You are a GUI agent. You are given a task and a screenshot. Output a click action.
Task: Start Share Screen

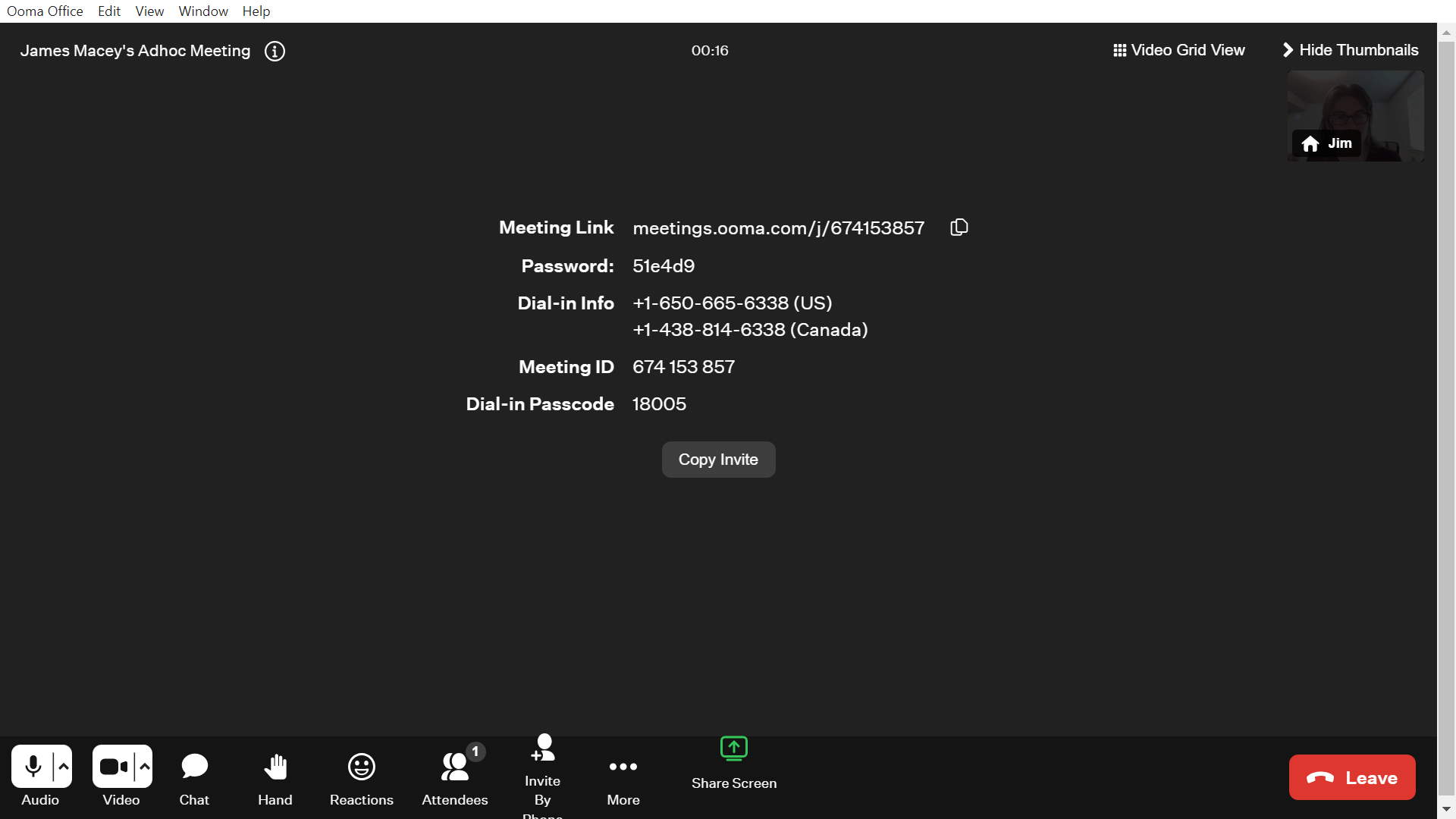734,764
